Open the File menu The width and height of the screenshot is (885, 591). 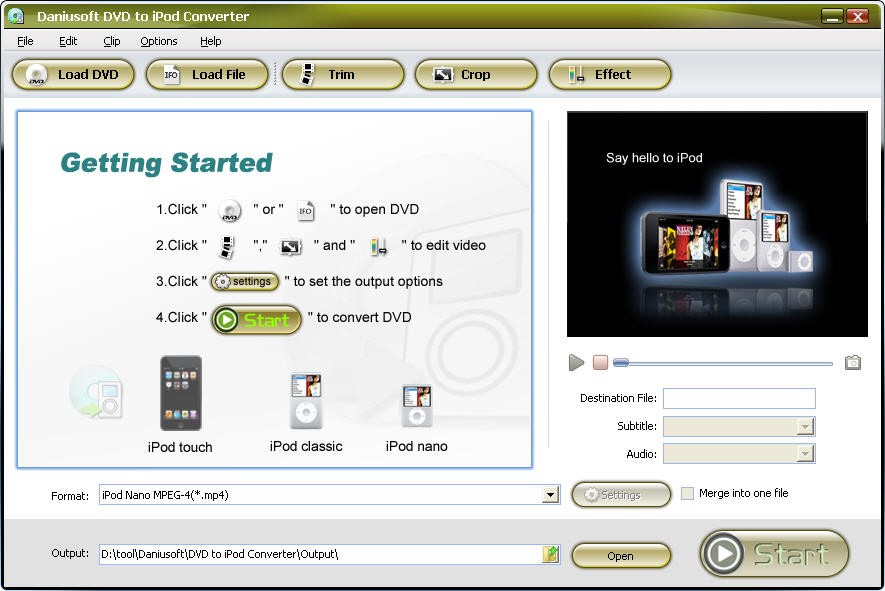click(x=25, y=41)
